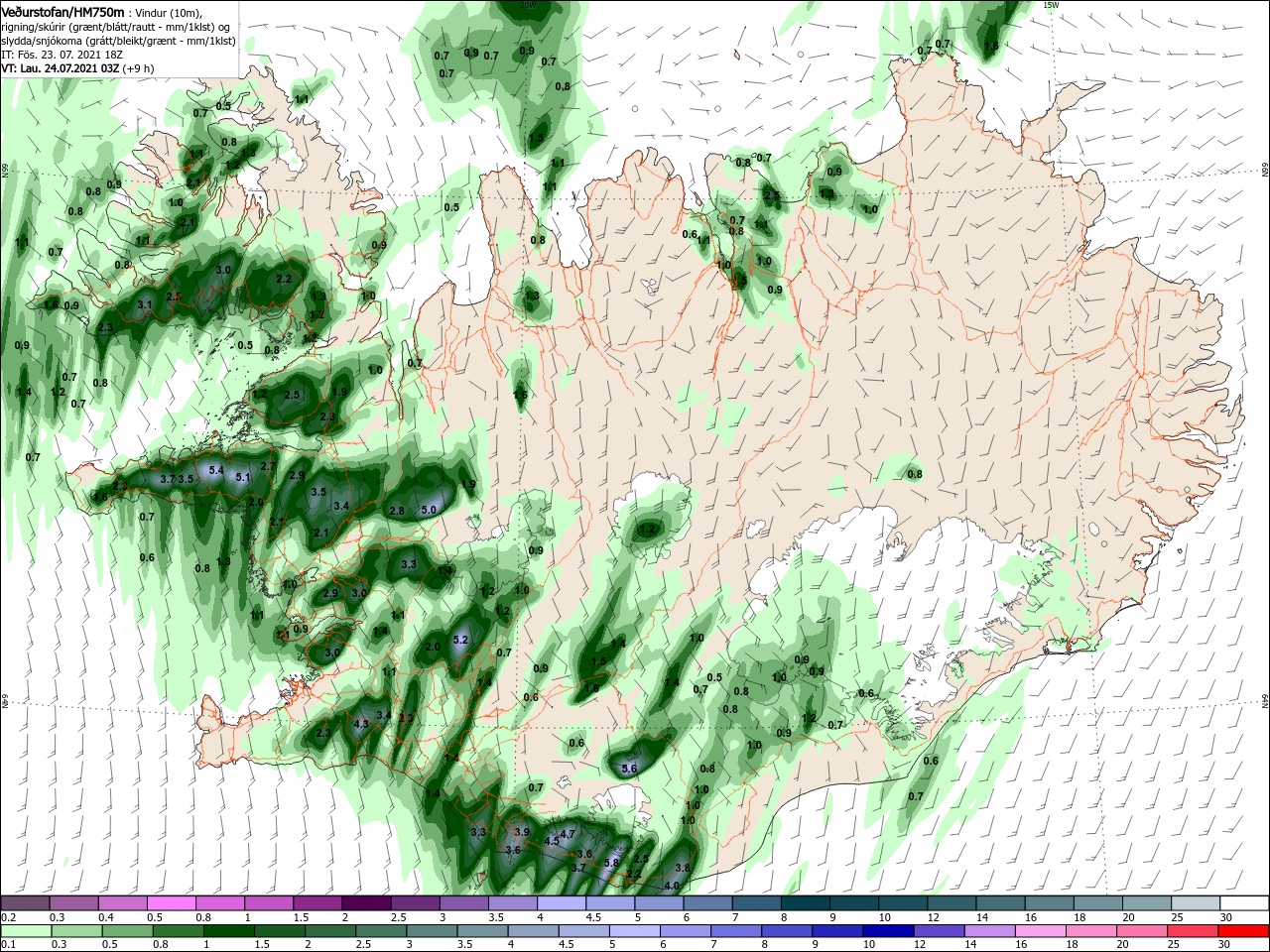Select the 5.8 rainfall value on the map
This screenshot has height=952, width=1270.
tap(611, 863)
